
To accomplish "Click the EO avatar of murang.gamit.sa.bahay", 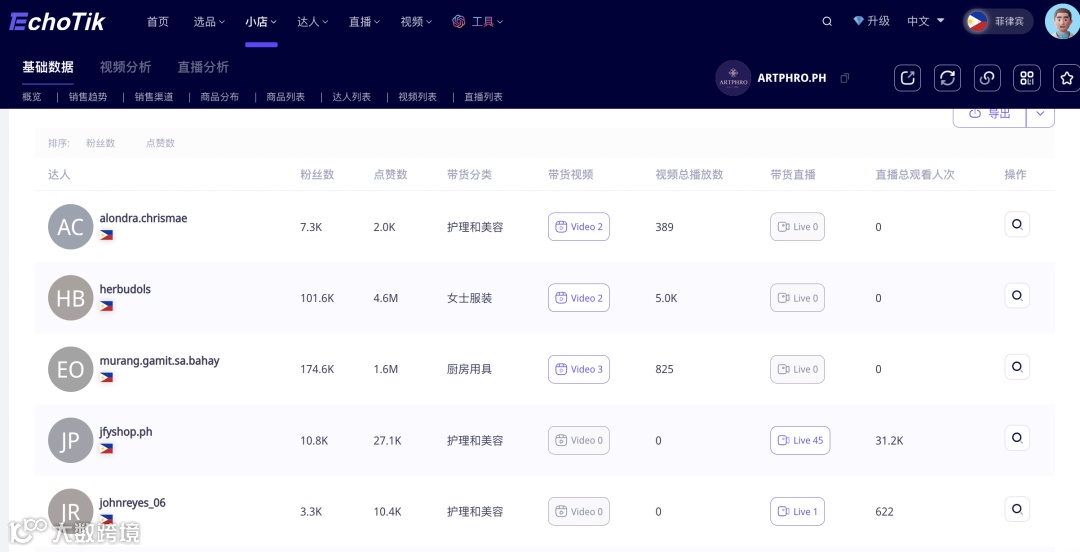I will click(x=70, y=369).
